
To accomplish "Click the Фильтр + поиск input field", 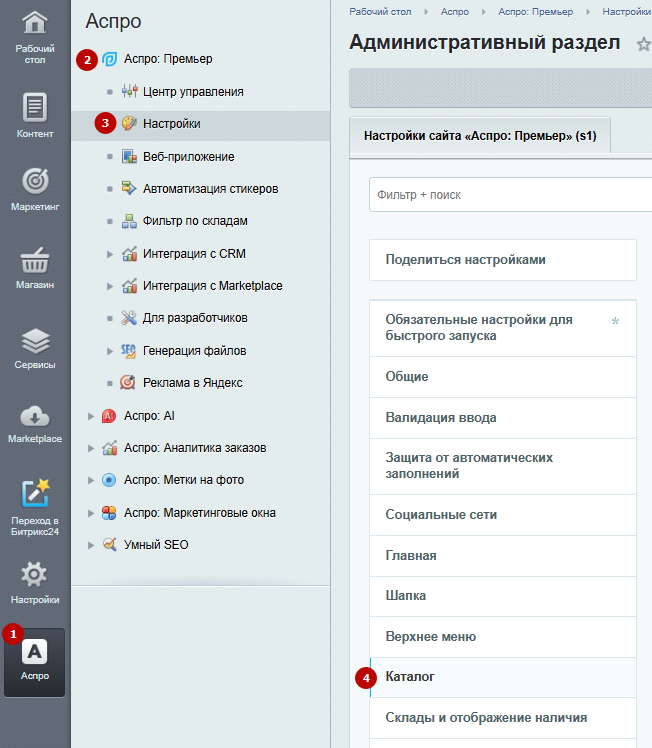I will coord(510,195).
